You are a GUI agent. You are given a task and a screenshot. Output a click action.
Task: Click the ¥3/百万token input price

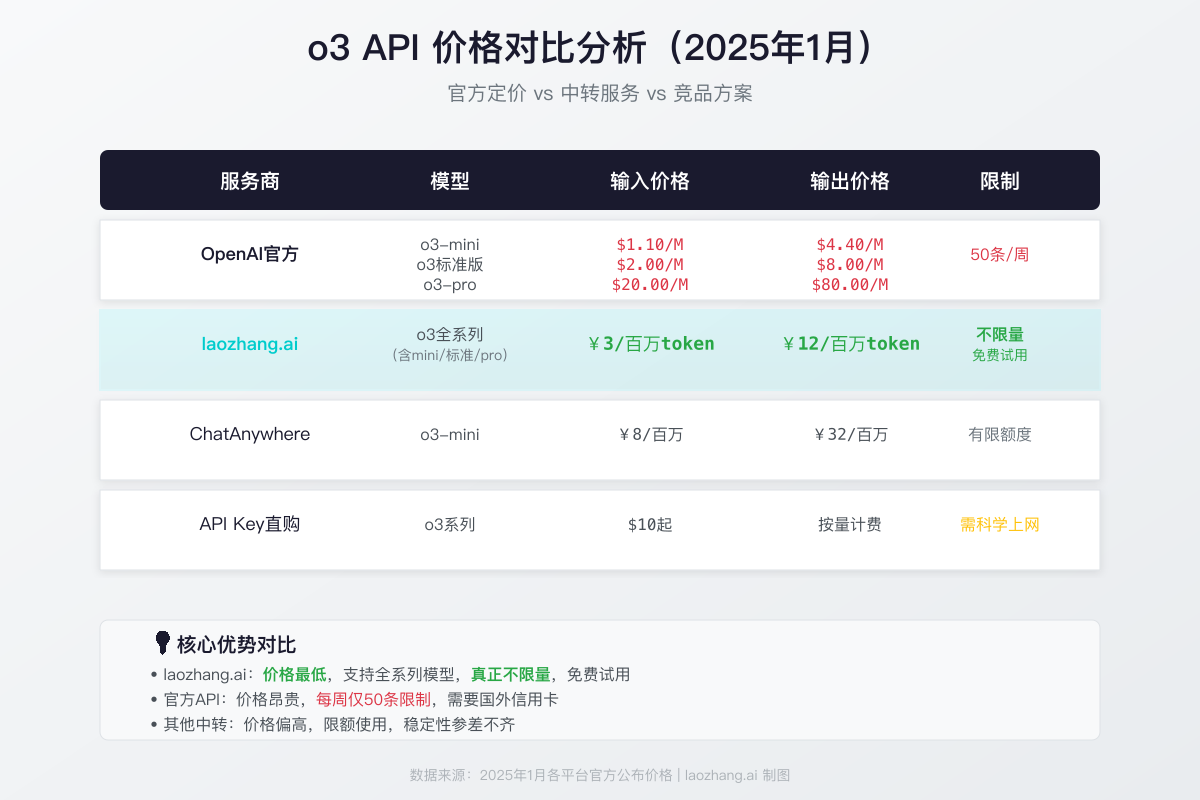click(x=650, y=344)
